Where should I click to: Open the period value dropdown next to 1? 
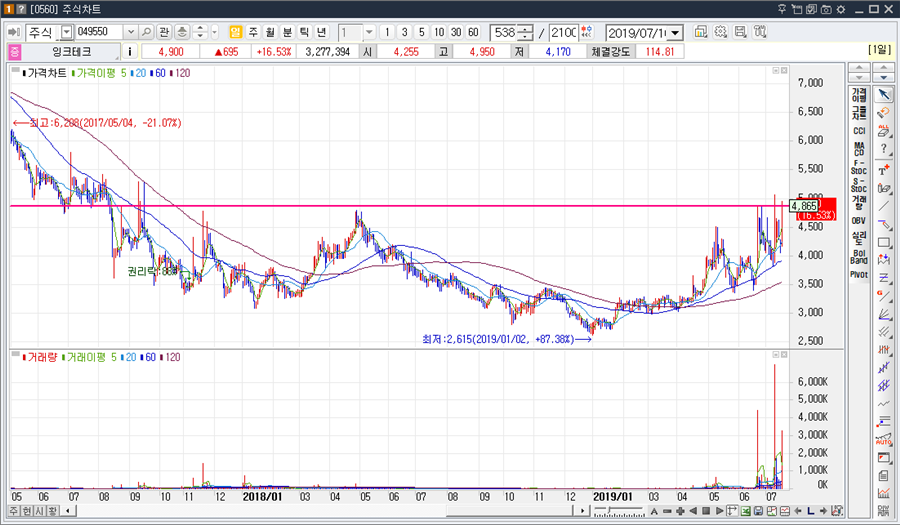[x=370, y=32]
